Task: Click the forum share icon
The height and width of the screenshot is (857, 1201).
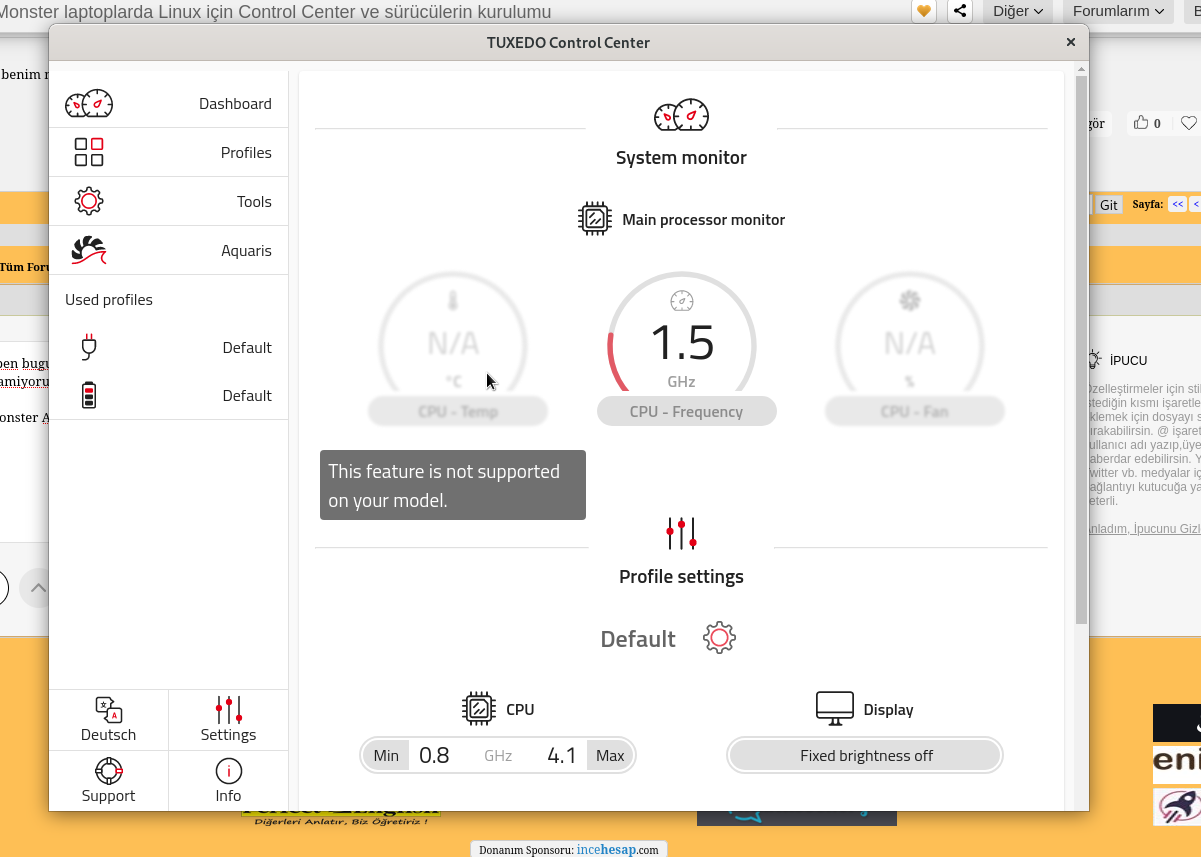Action: [x=960, y=11]
